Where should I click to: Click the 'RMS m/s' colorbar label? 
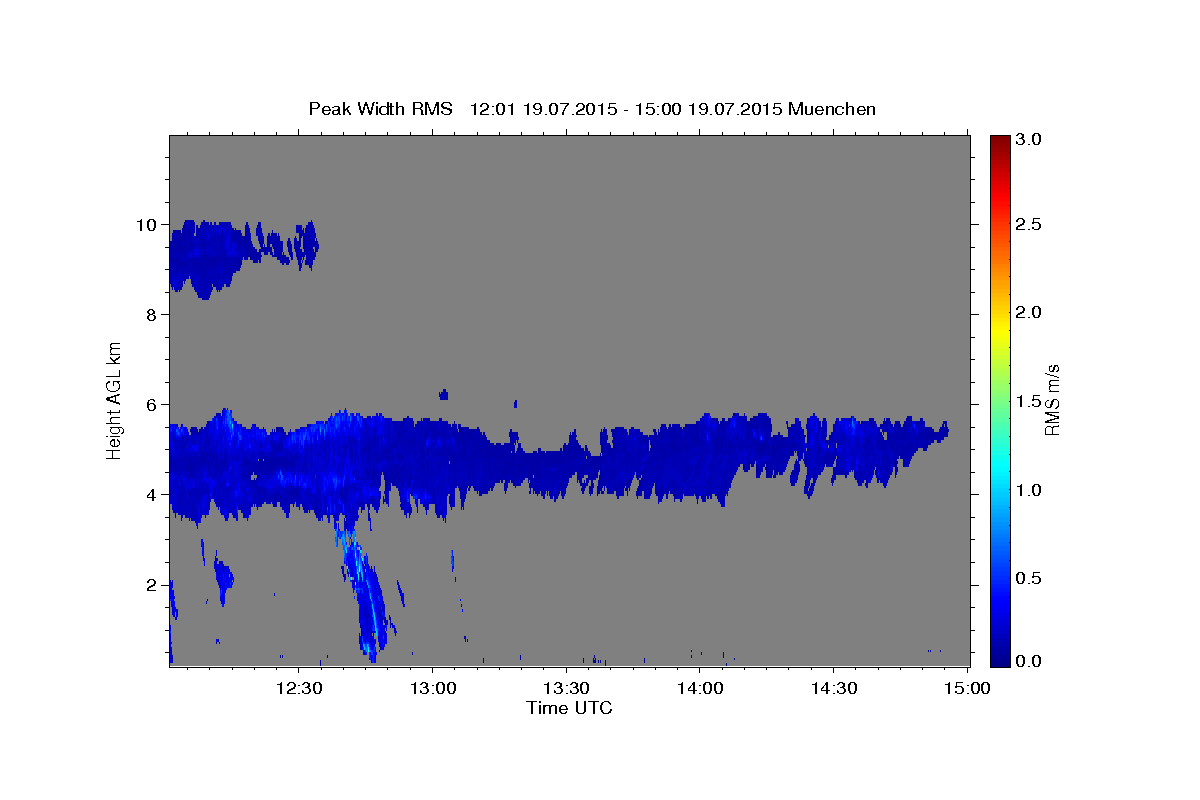click(1053, 399)
